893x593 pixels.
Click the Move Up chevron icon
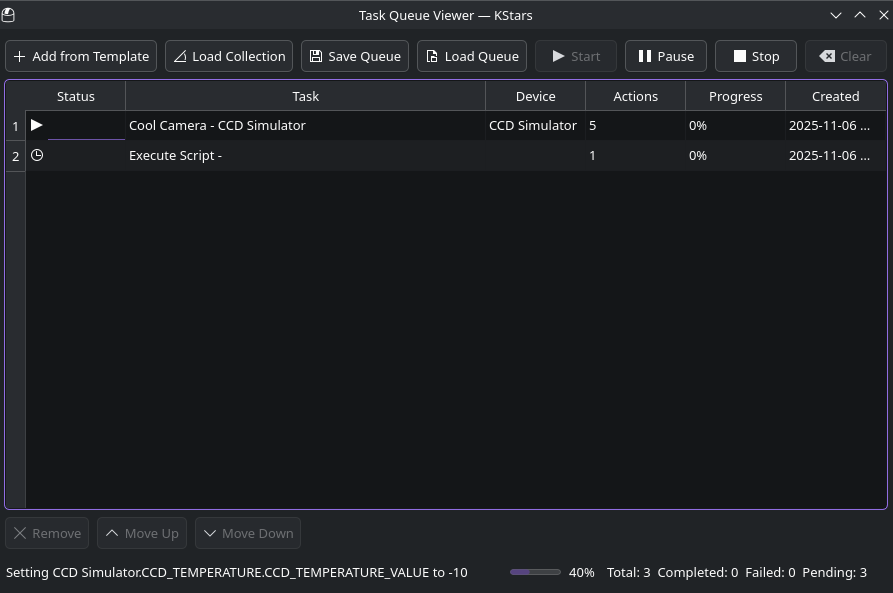point(112,533)
